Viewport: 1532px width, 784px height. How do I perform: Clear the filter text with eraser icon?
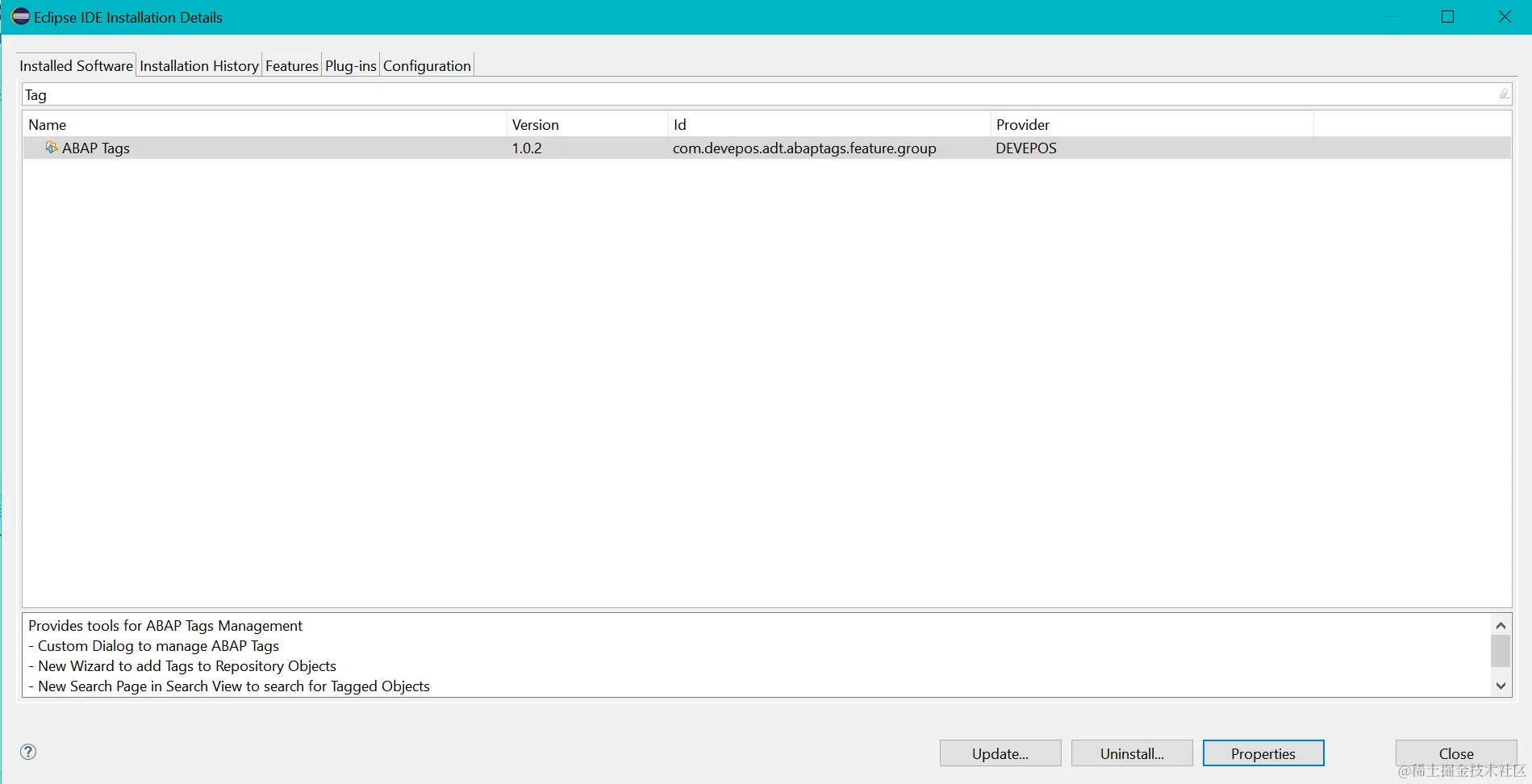1504,94
